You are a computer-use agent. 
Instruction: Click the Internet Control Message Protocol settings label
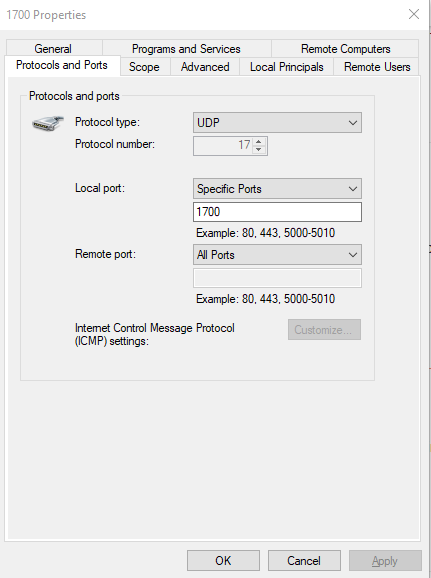154,334
